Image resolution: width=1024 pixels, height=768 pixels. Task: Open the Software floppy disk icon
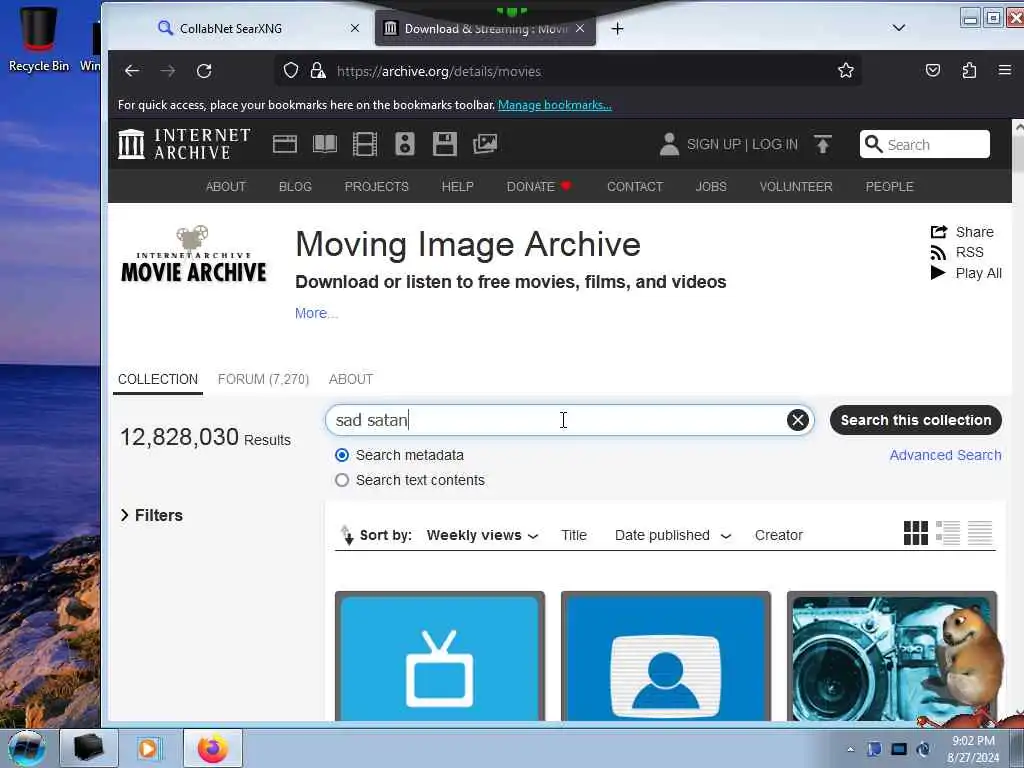click(x=445, y=144)
